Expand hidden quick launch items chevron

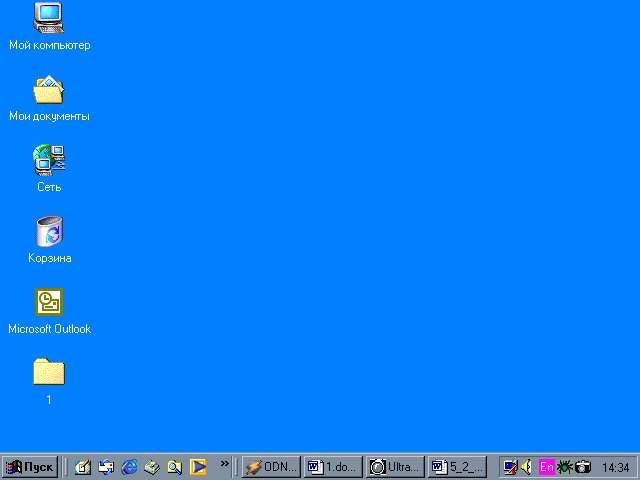(224, 463)
